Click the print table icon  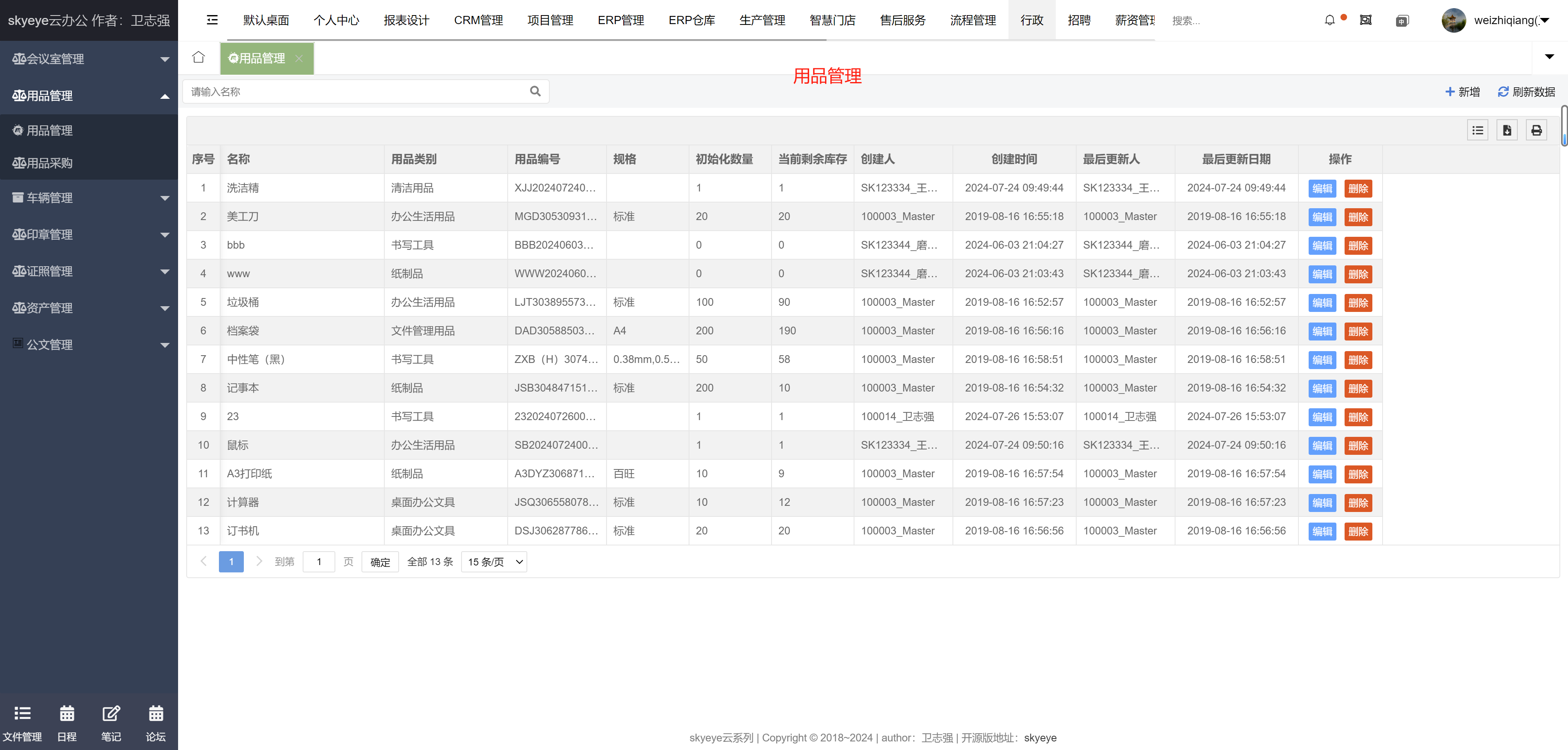[1537, 130]
